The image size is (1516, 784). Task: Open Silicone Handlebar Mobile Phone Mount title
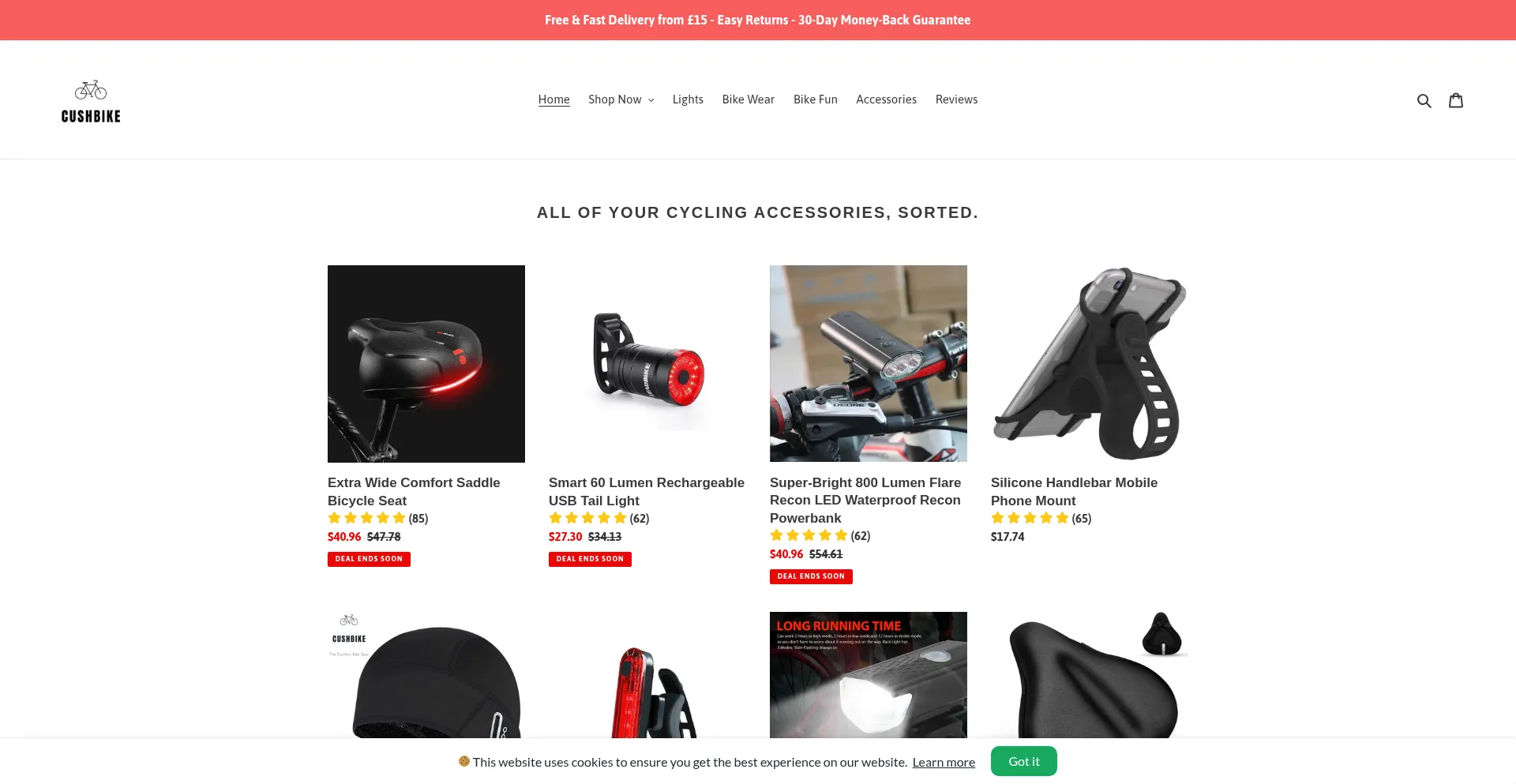[x=1074, y=491]
